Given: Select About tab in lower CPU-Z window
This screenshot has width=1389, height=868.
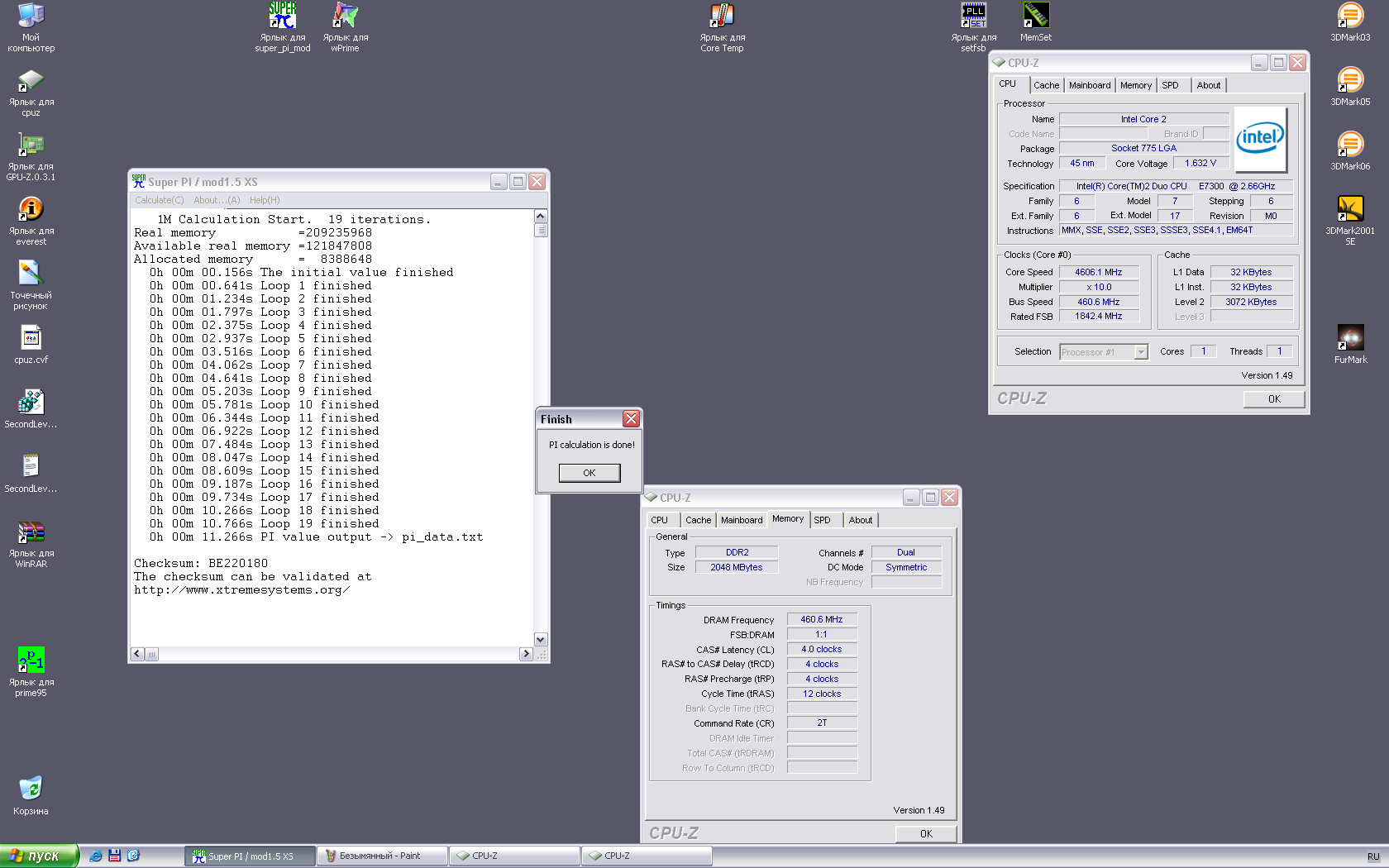Looking at the screenshot, I should pyautogui.click(x=861, y=520).
